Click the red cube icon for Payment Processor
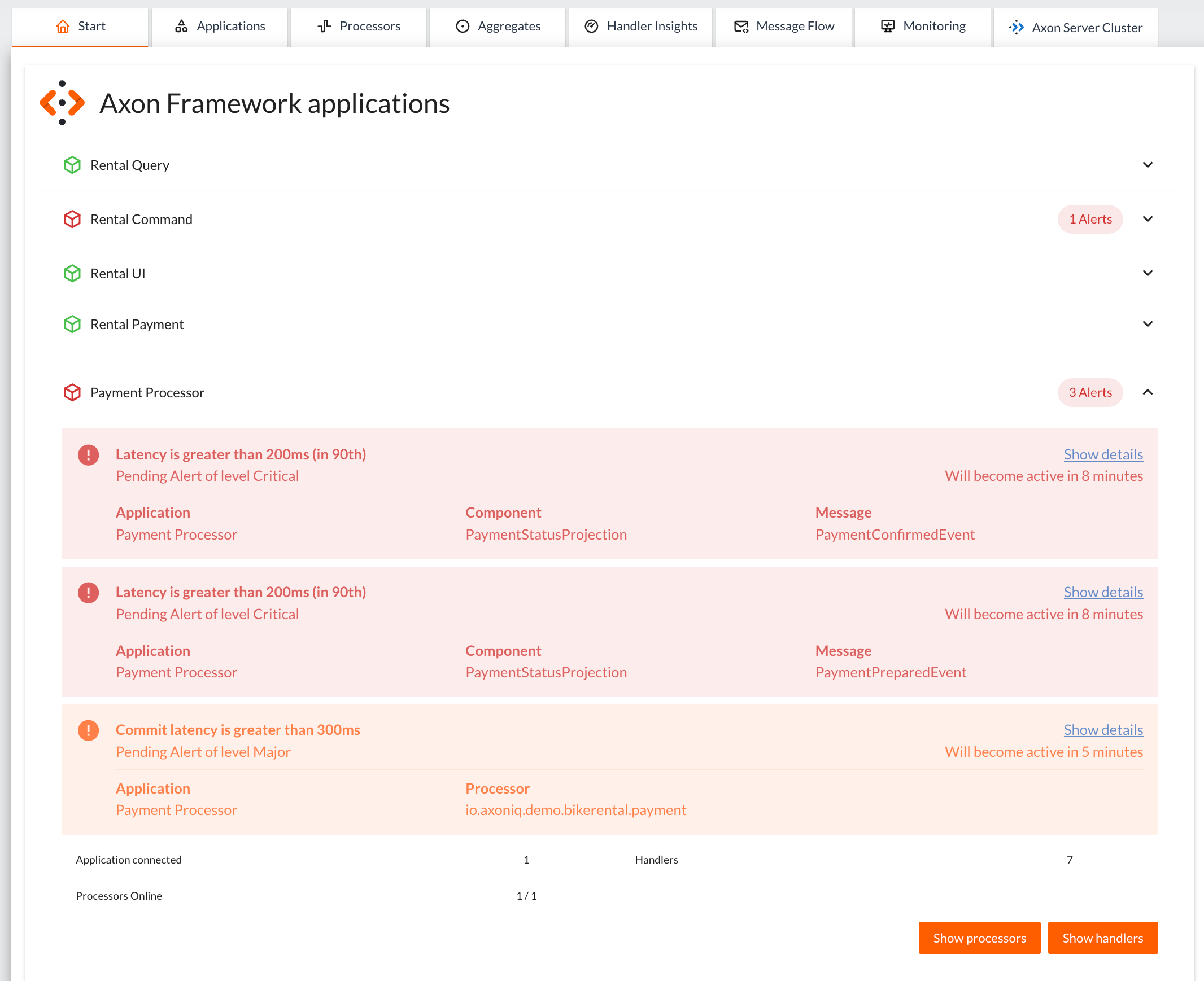The image size is (1204, 981). [x=72, y=393]
